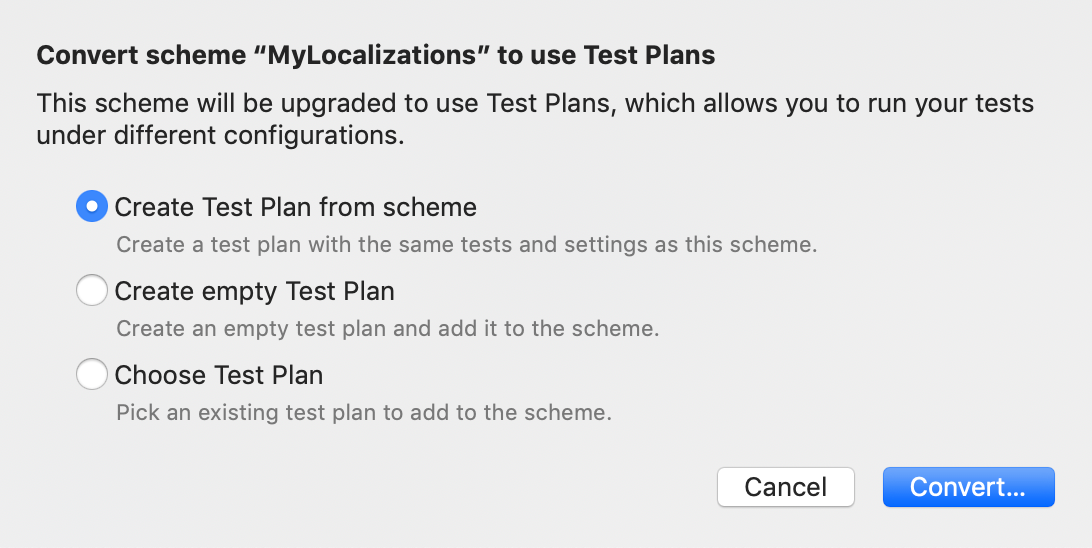Click the 'Choose Test Plan' label text
Viewport: 1092px width, 548px height.
point(219,375)
